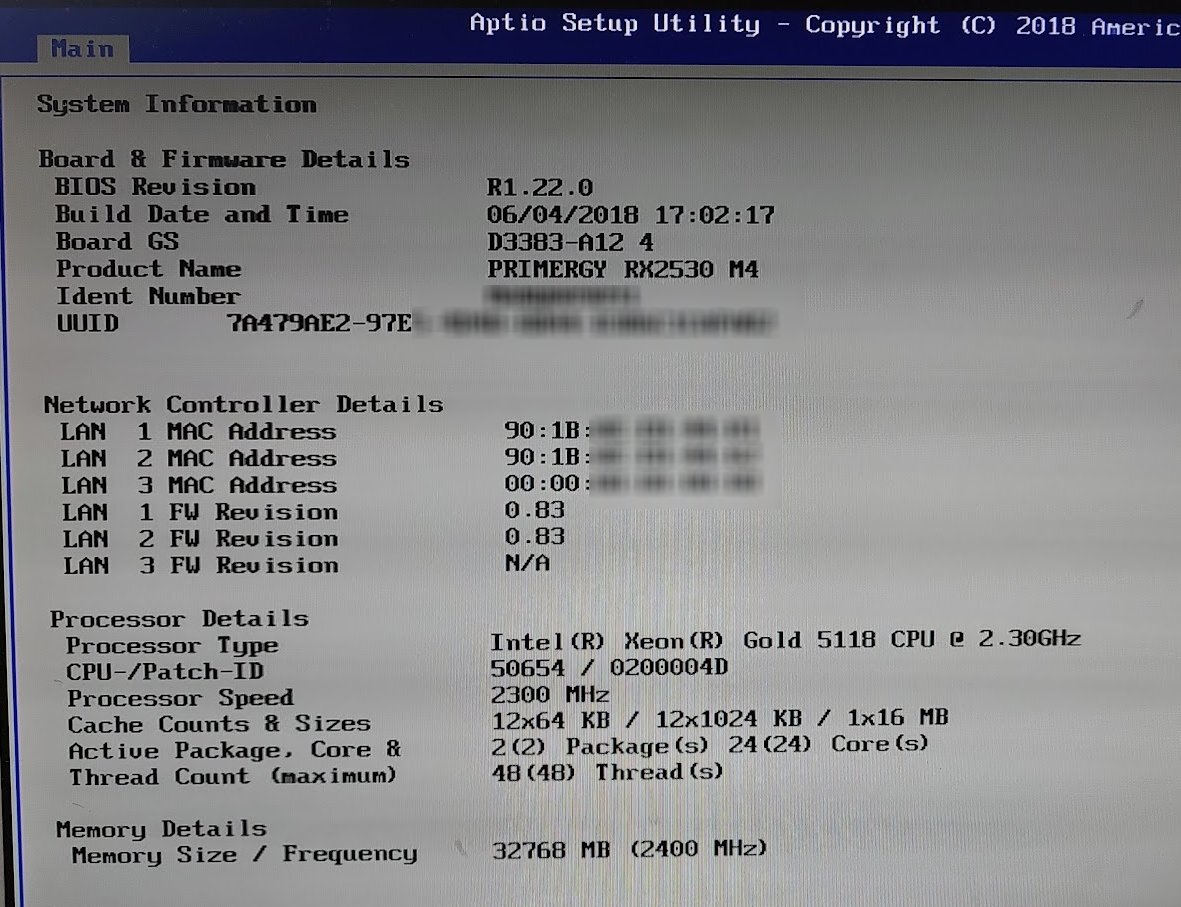
Task: Click LAN 3 FW Revision value N/A
Action: point(527,563)
